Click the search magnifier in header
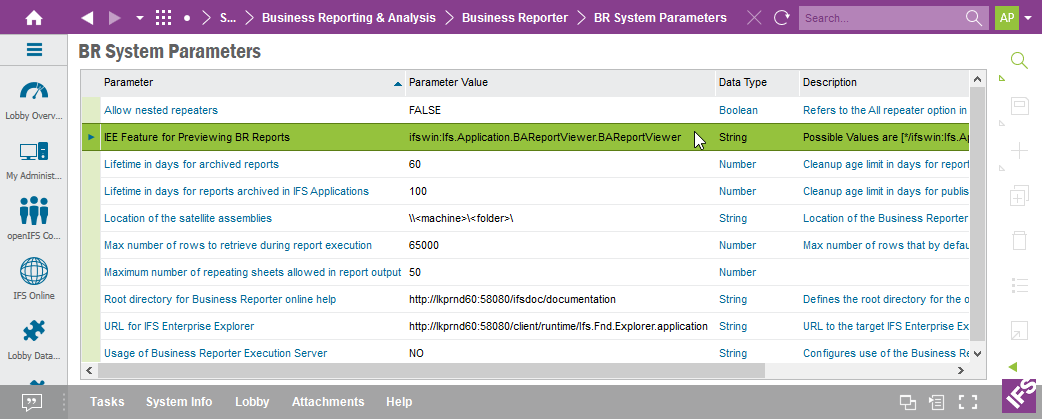 [973, 18]
